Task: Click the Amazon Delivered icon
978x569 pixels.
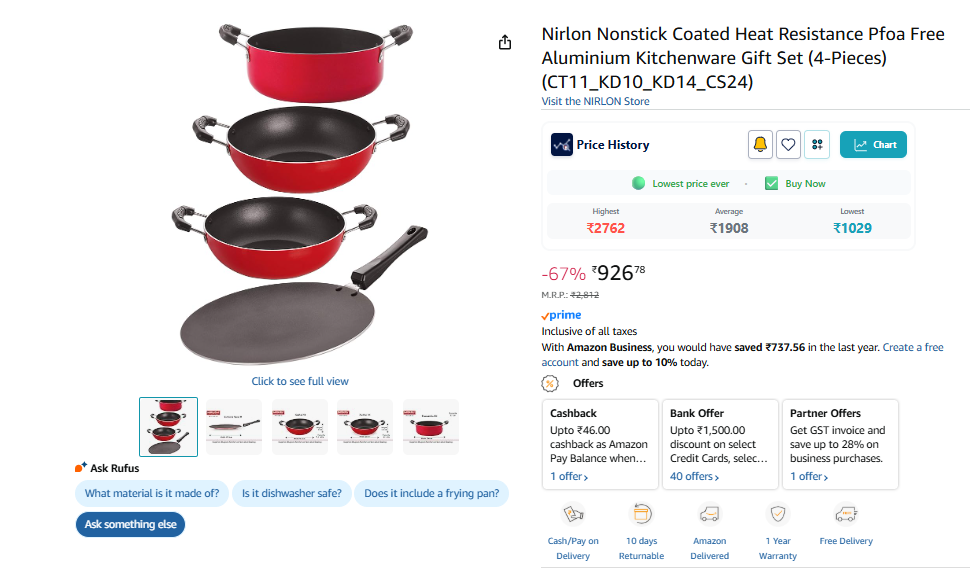Action: (x=709, y=514)
